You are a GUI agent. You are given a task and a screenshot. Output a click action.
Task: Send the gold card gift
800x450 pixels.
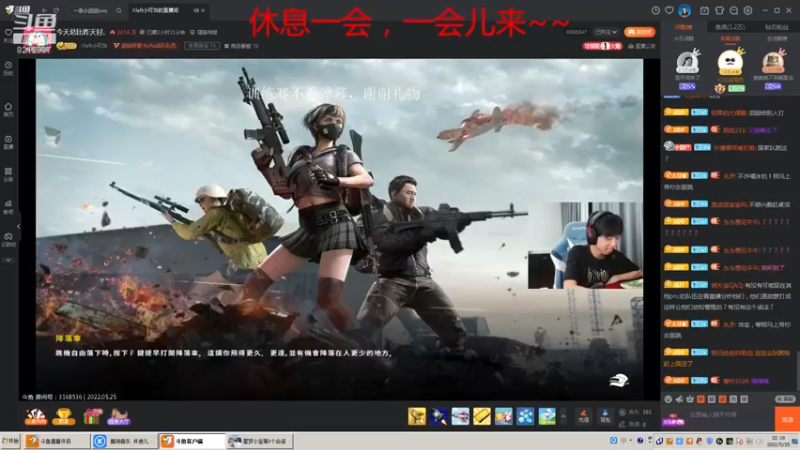(x=482, y=416)
